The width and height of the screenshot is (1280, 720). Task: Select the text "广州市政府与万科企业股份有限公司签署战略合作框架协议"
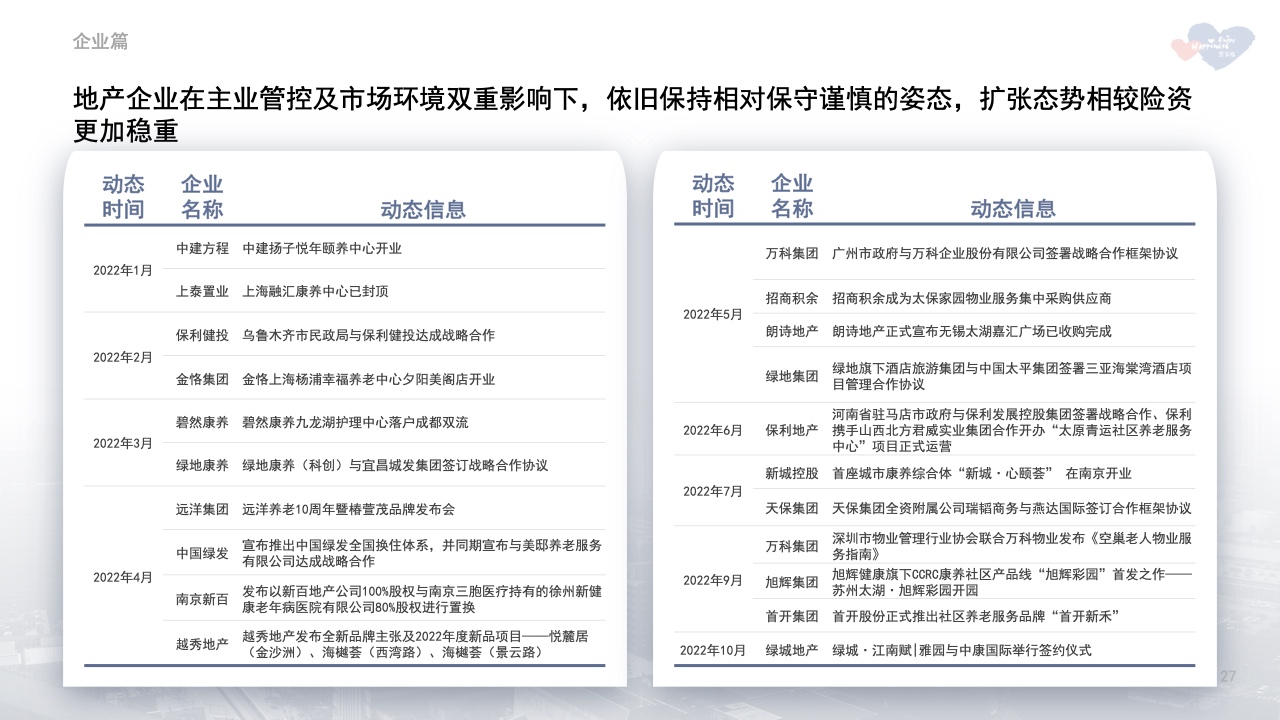pyautogui.click(x=1005, y=254)
